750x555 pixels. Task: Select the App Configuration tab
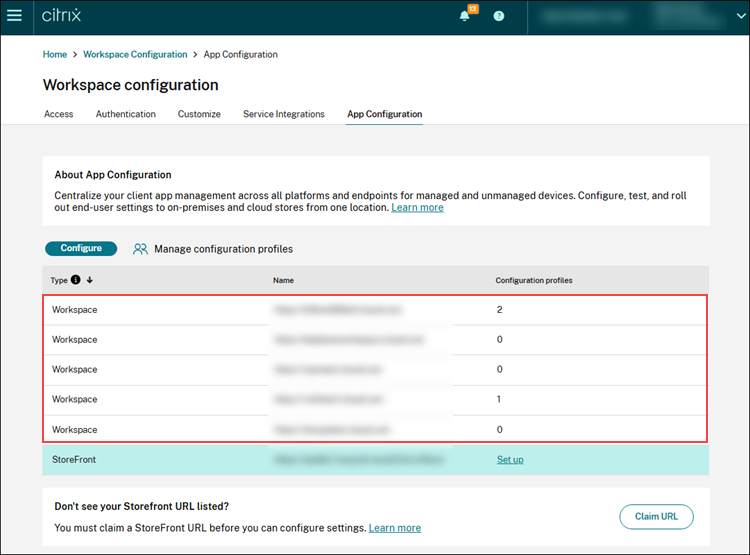(x=384, y=114)
